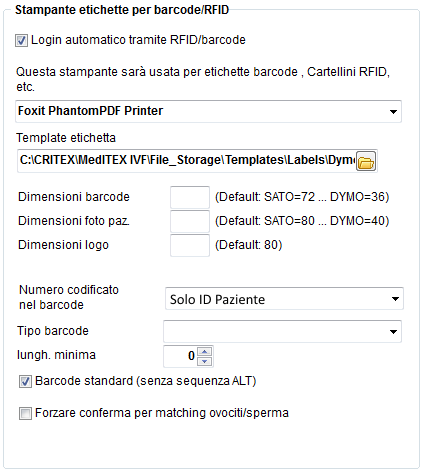Increase lungh. minima with up arrow
The image size is (424, 473).
click(x=205, y=352)
